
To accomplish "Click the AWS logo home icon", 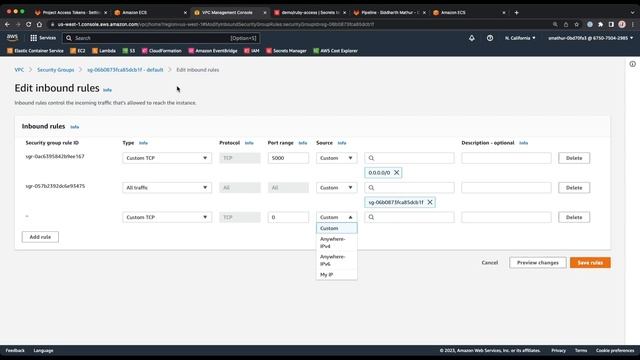I will pos(12,38).
